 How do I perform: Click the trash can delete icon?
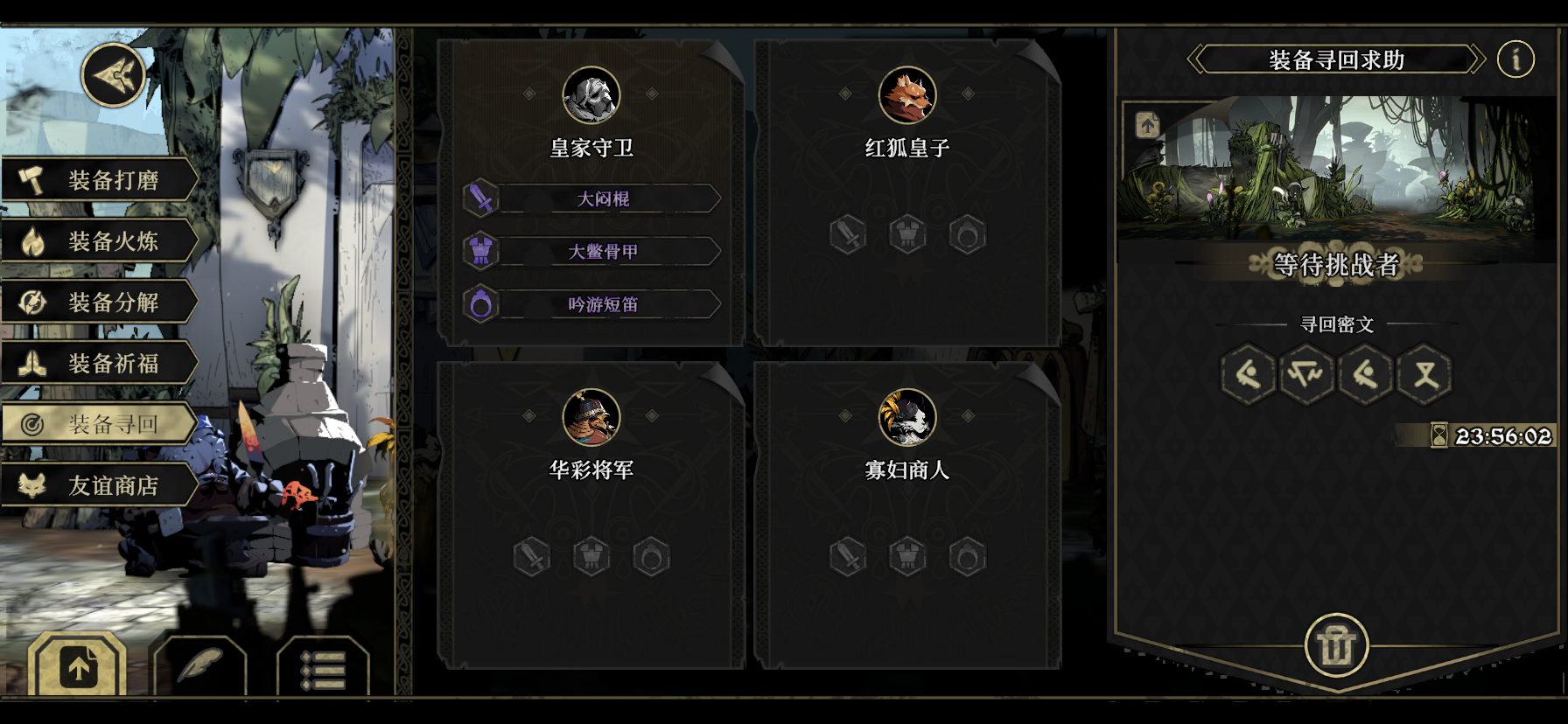1336,646
